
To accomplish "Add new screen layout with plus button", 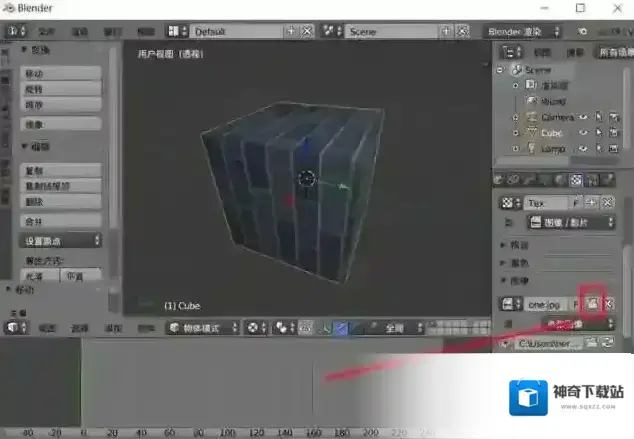I will click(291, 31).
